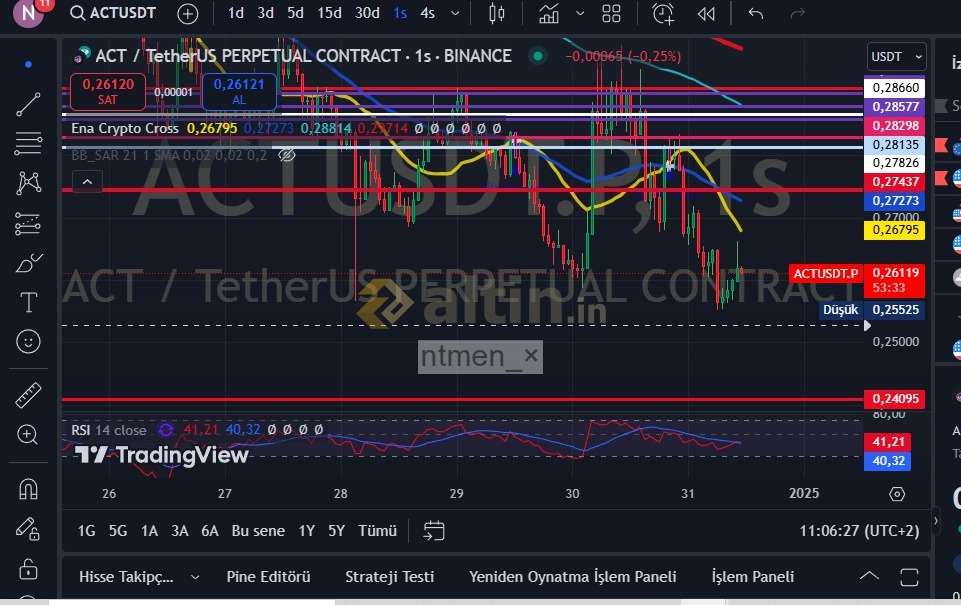961x605 pixels.
Task: Maximize the bottom panel
Action: [910, 577]
